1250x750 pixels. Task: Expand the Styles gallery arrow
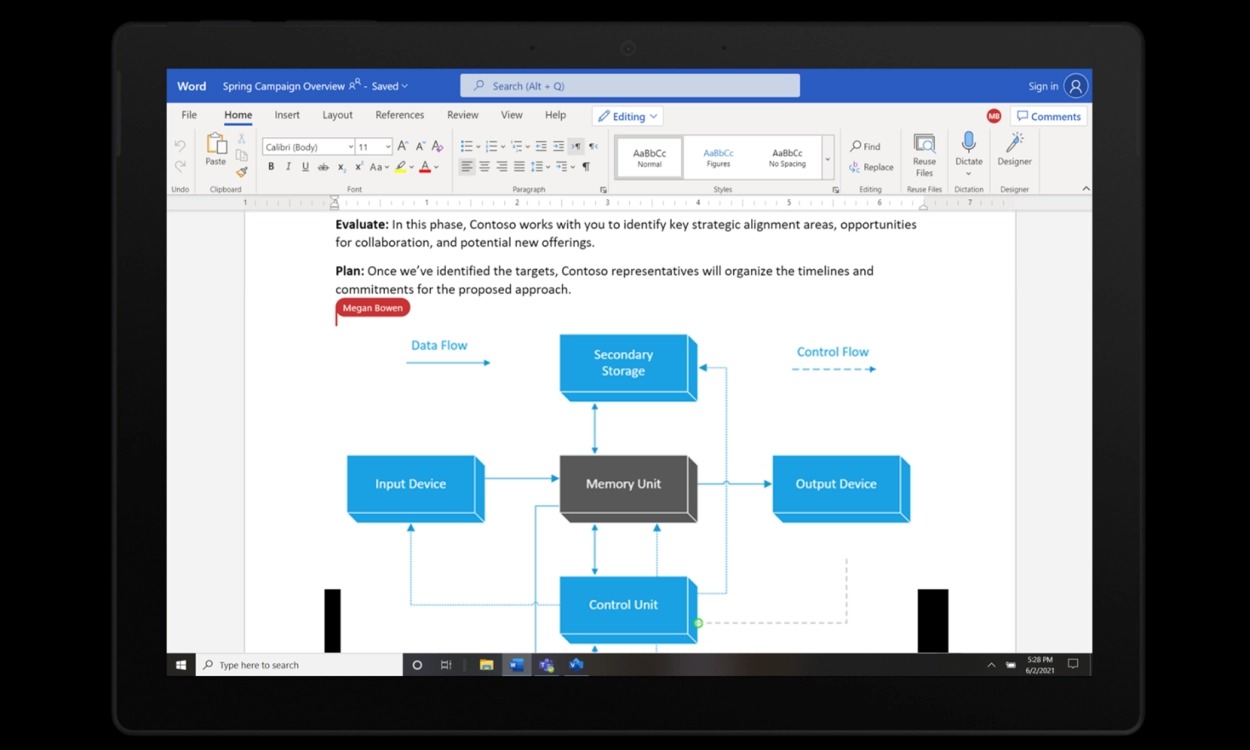click(827, 159)
